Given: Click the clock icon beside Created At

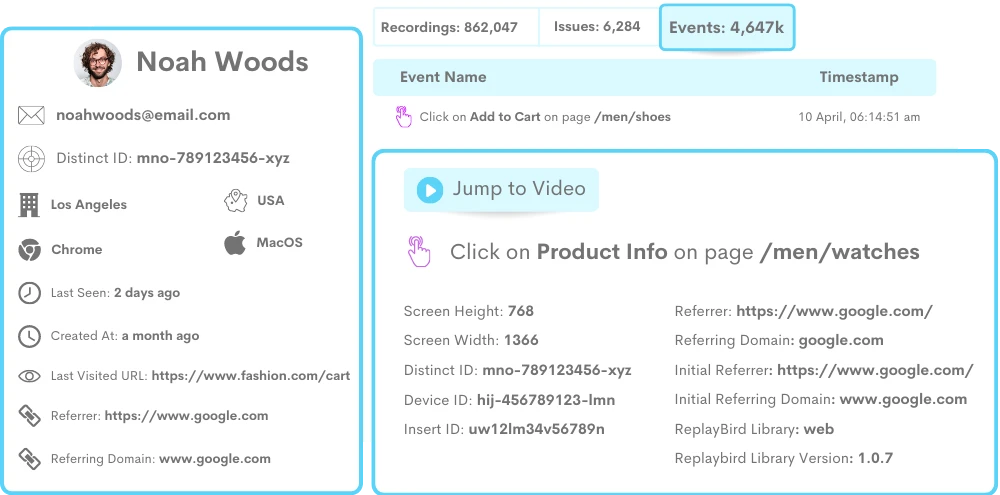Looking at the screenshot, I should tap(29, 336).
